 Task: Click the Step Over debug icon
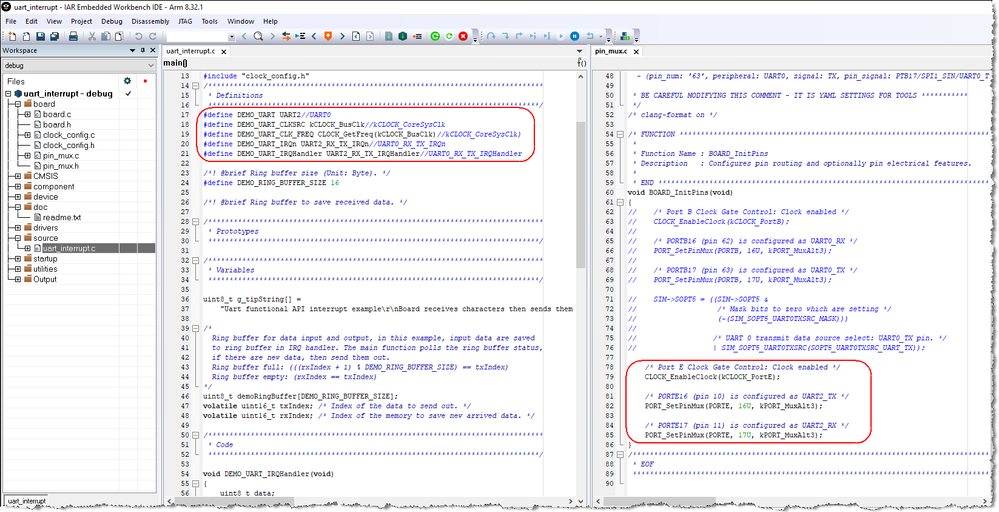(491, 36)
